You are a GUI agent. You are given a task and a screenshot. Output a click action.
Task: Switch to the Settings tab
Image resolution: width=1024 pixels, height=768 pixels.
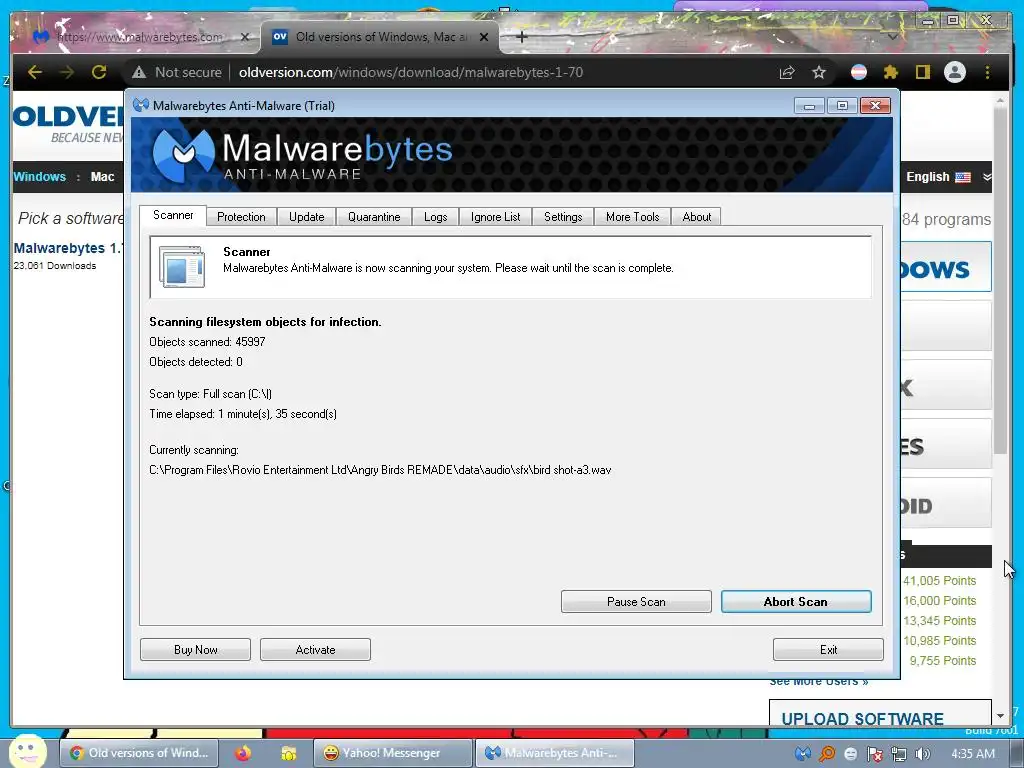(563, 217)
